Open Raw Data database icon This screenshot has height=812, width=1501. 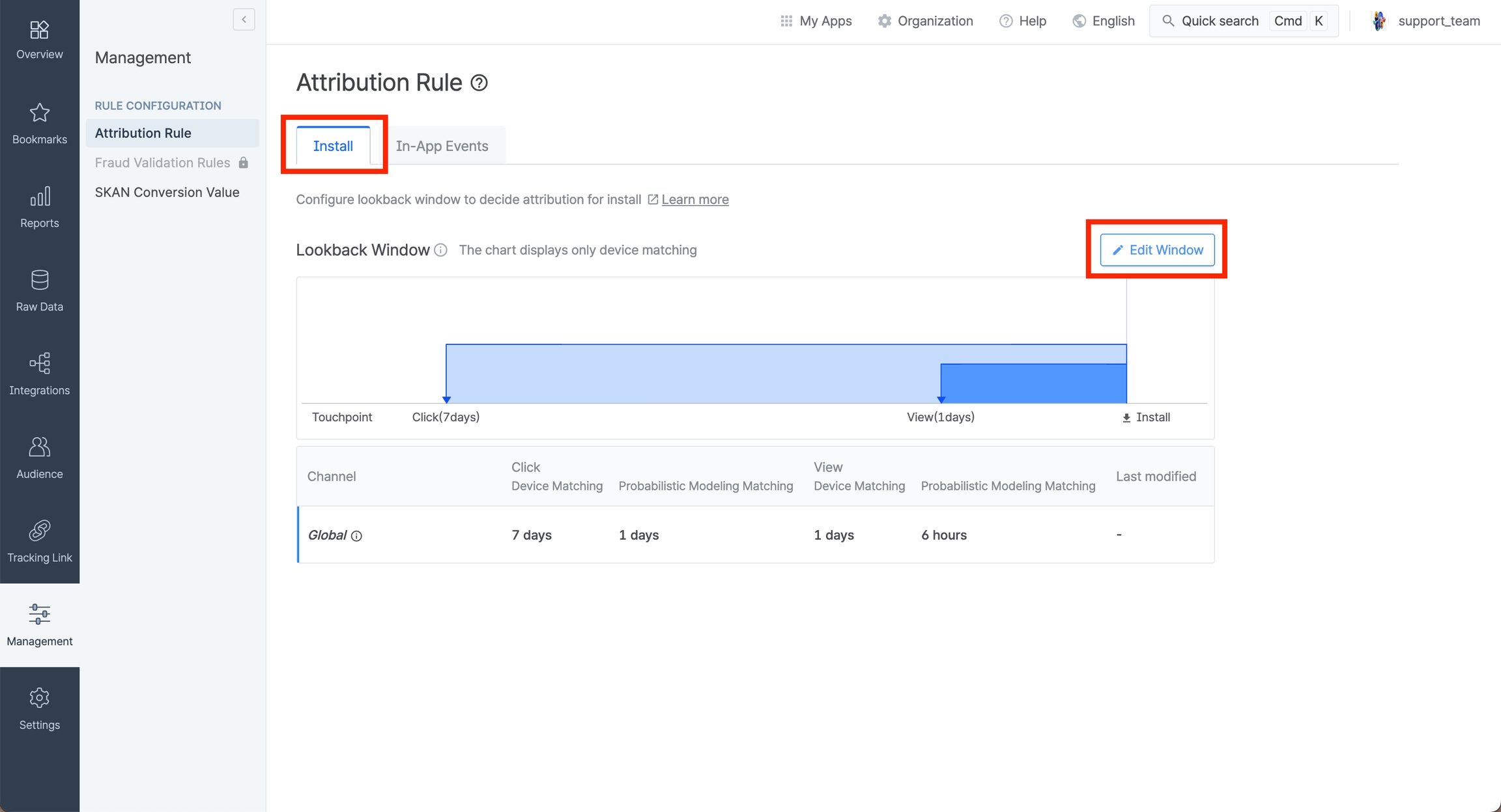[x=39, y=280]
